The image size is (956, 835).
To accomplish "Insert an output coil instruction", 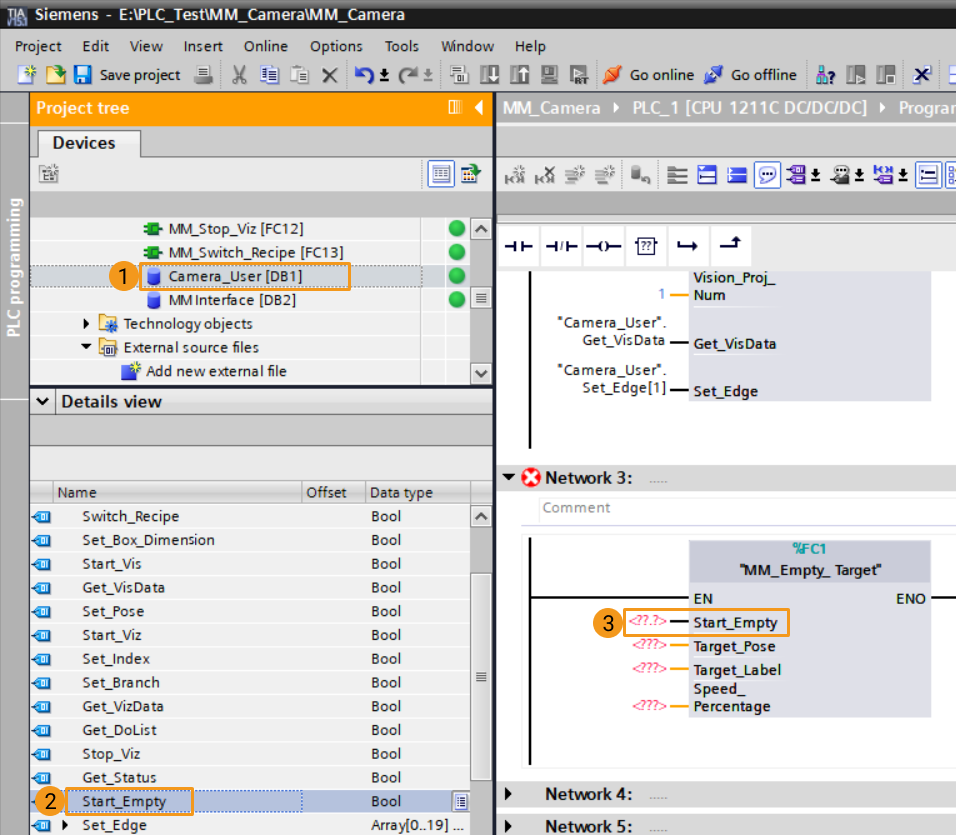I will (603, 246).
